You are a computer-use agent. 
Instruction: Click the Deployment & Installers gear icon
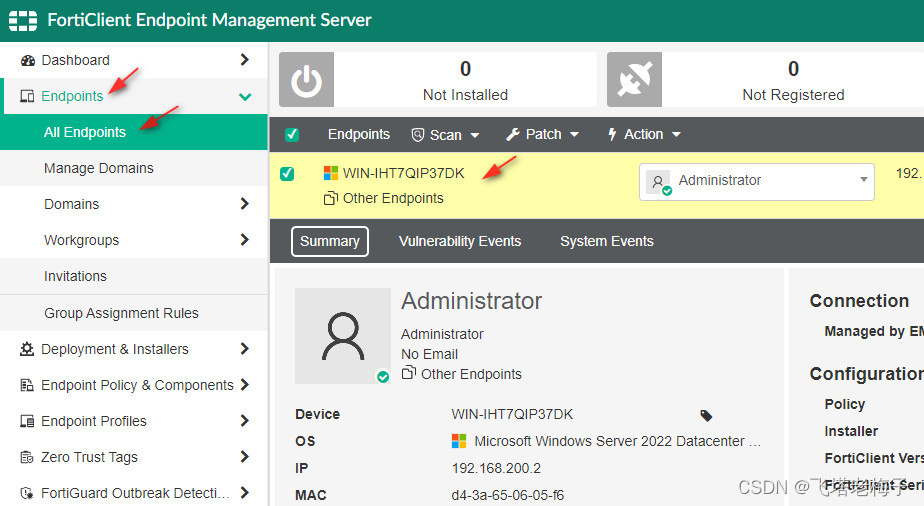[27, 349]
